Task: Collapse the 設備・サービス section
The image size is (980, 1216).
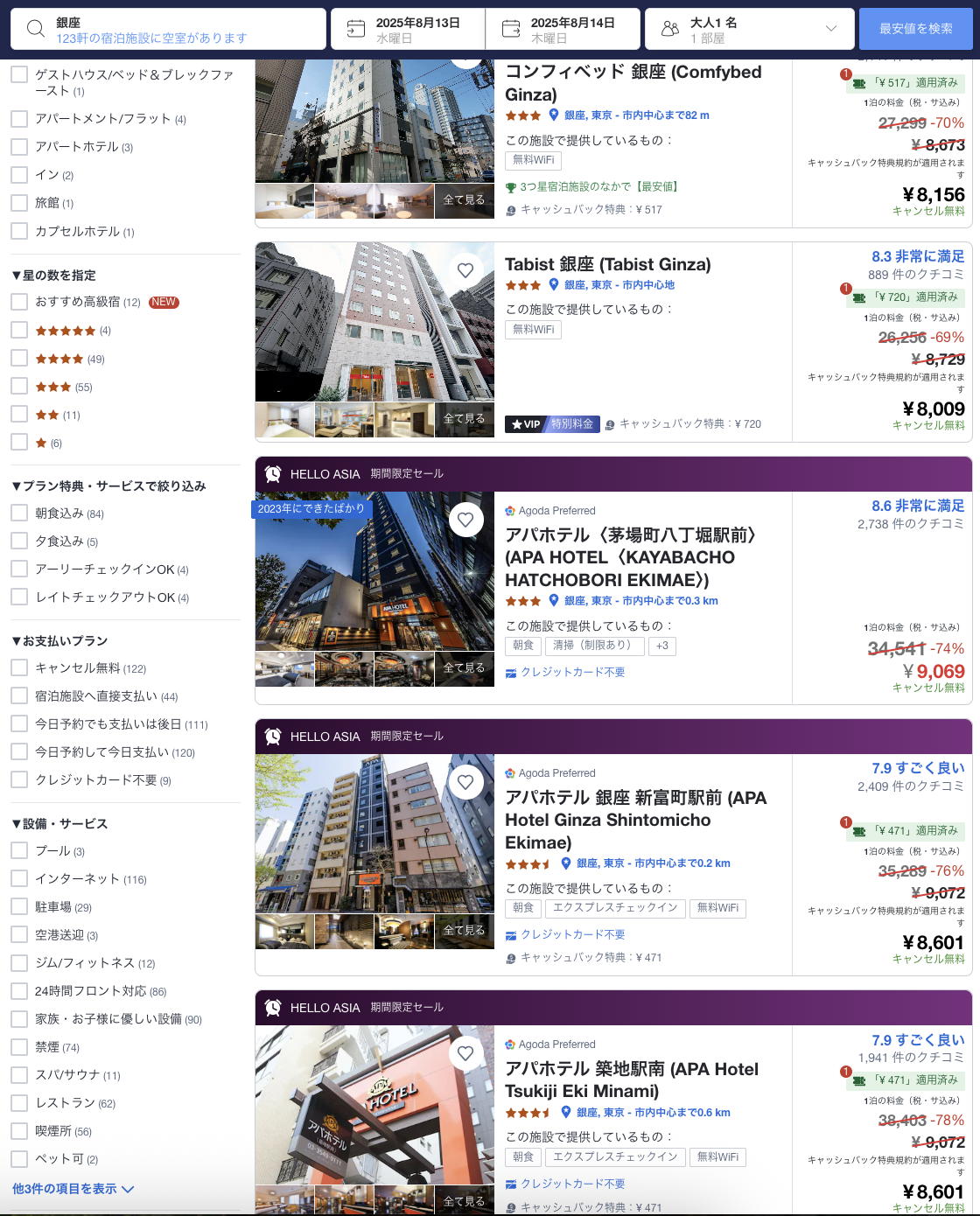Action: tap(59, 823)
